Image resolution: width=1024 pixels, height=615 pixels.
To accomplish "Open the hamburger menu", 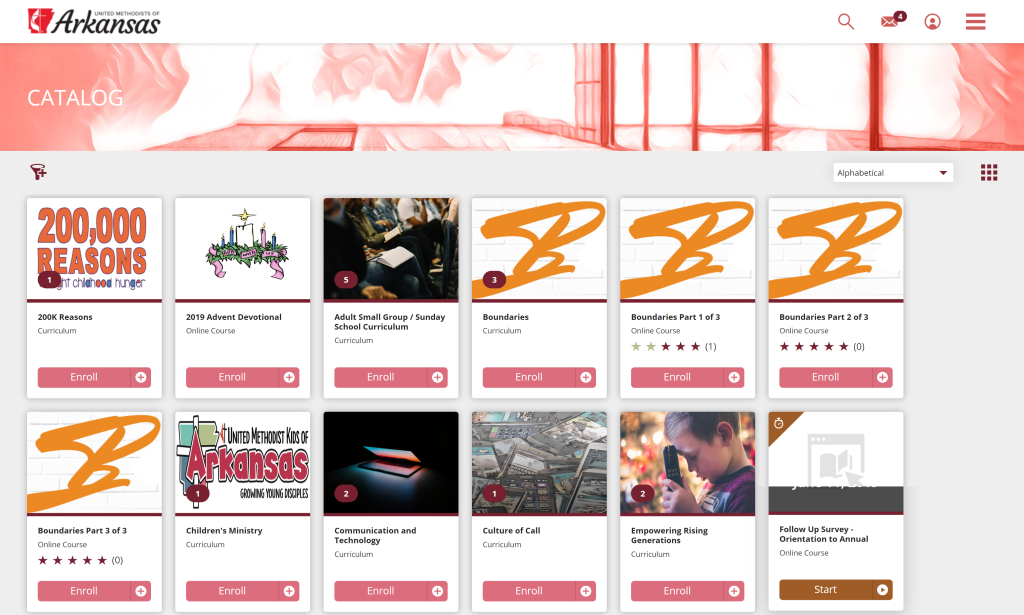I will coord(976,22).
